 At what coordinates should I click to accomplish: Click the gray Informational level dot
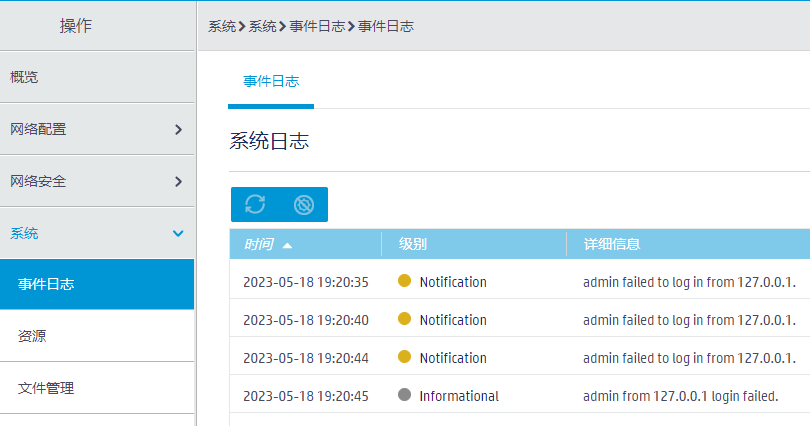tap(405, 396)
